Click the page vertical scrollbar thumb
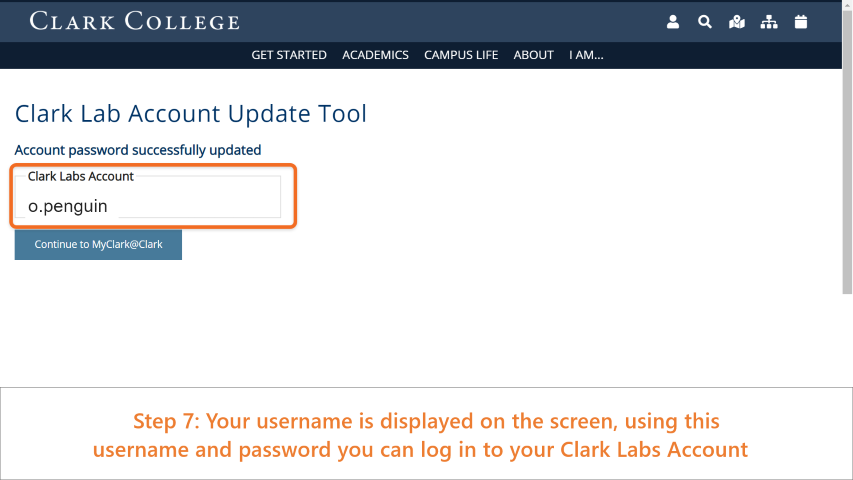The height and width of the screenshot is (480, 853). 848,150
